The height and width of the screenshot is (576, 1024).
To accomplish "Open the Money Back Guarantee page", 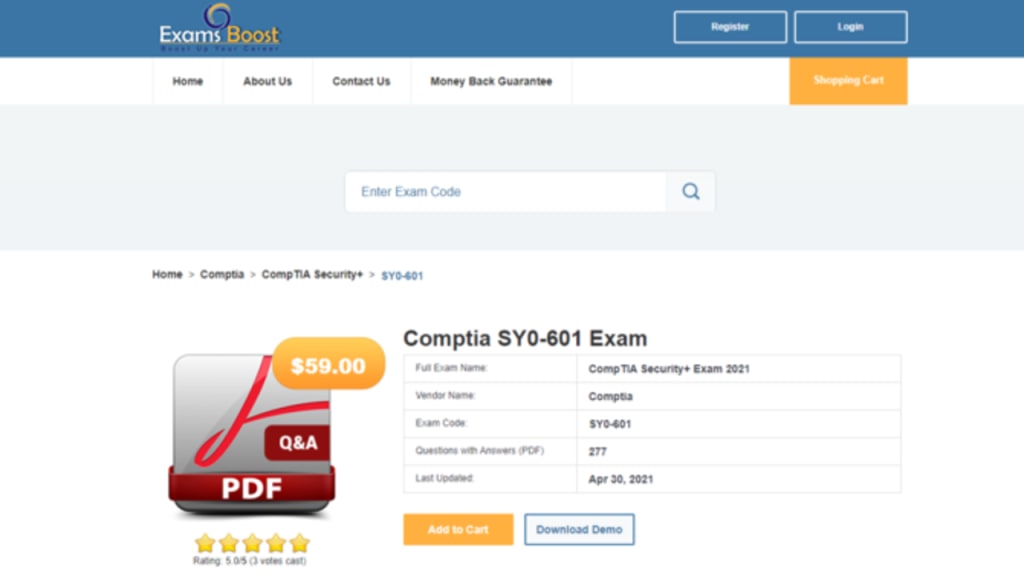I will (491, 81).
